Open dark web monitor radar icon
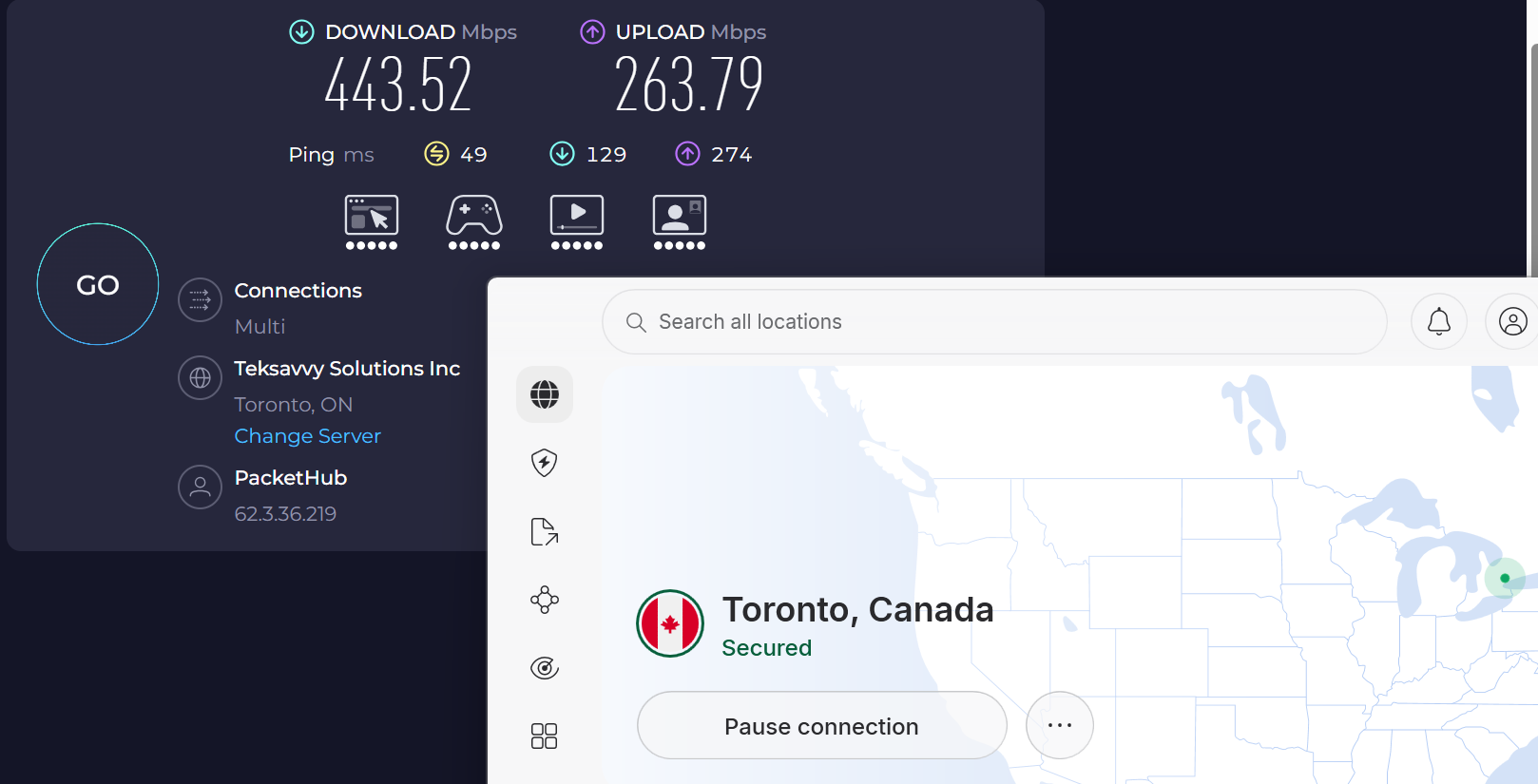 pos(545,668)
